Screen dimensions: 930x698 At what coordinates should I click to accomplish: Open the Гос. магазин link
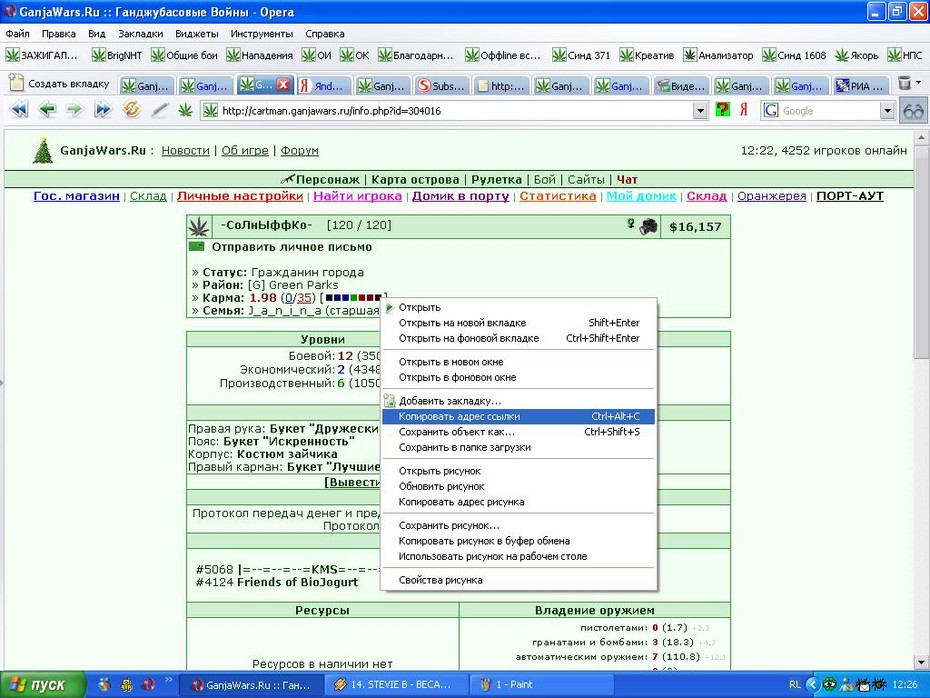coord(77,196)
